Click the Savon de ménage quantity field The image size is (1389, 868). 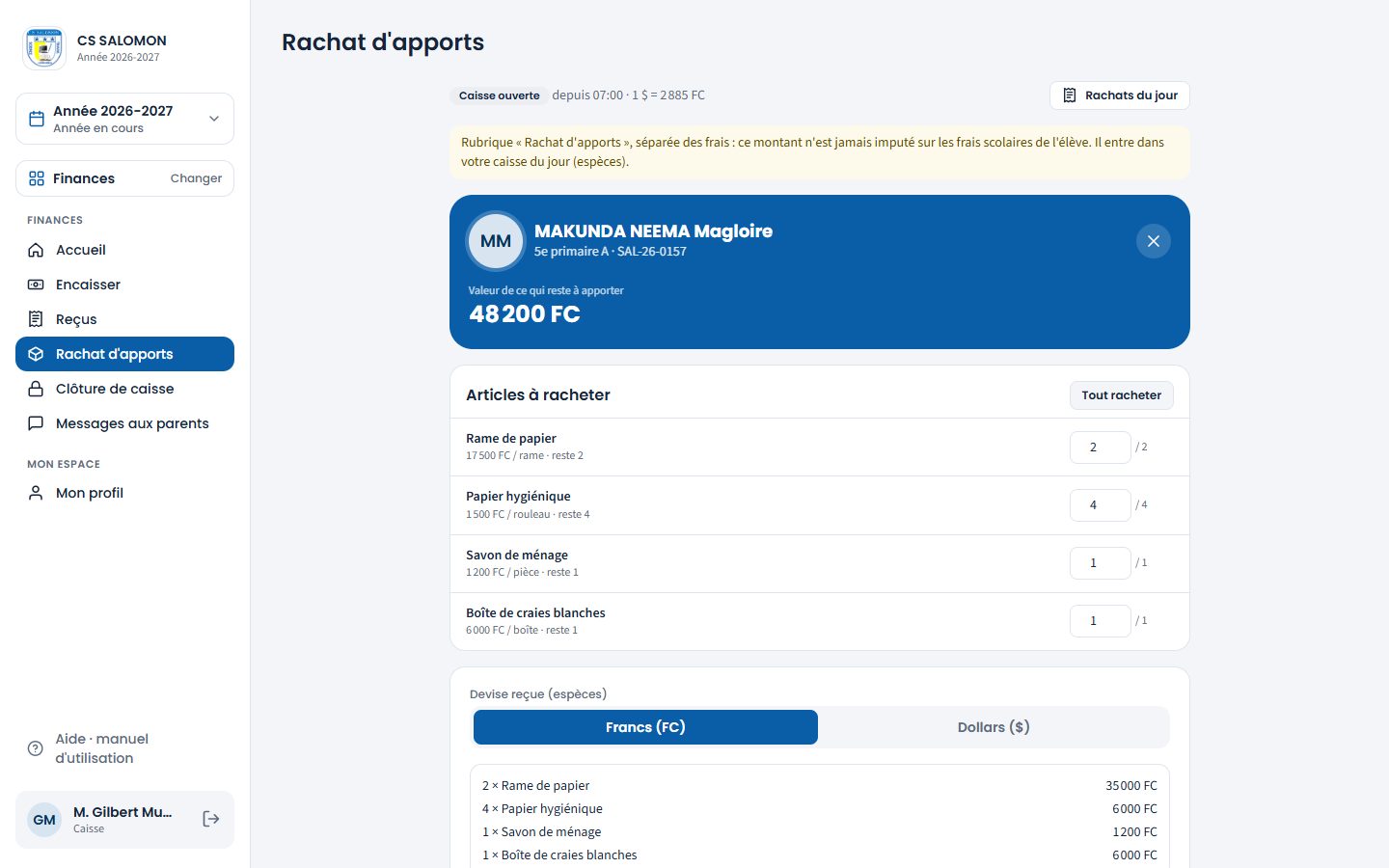coord(1101,563)
